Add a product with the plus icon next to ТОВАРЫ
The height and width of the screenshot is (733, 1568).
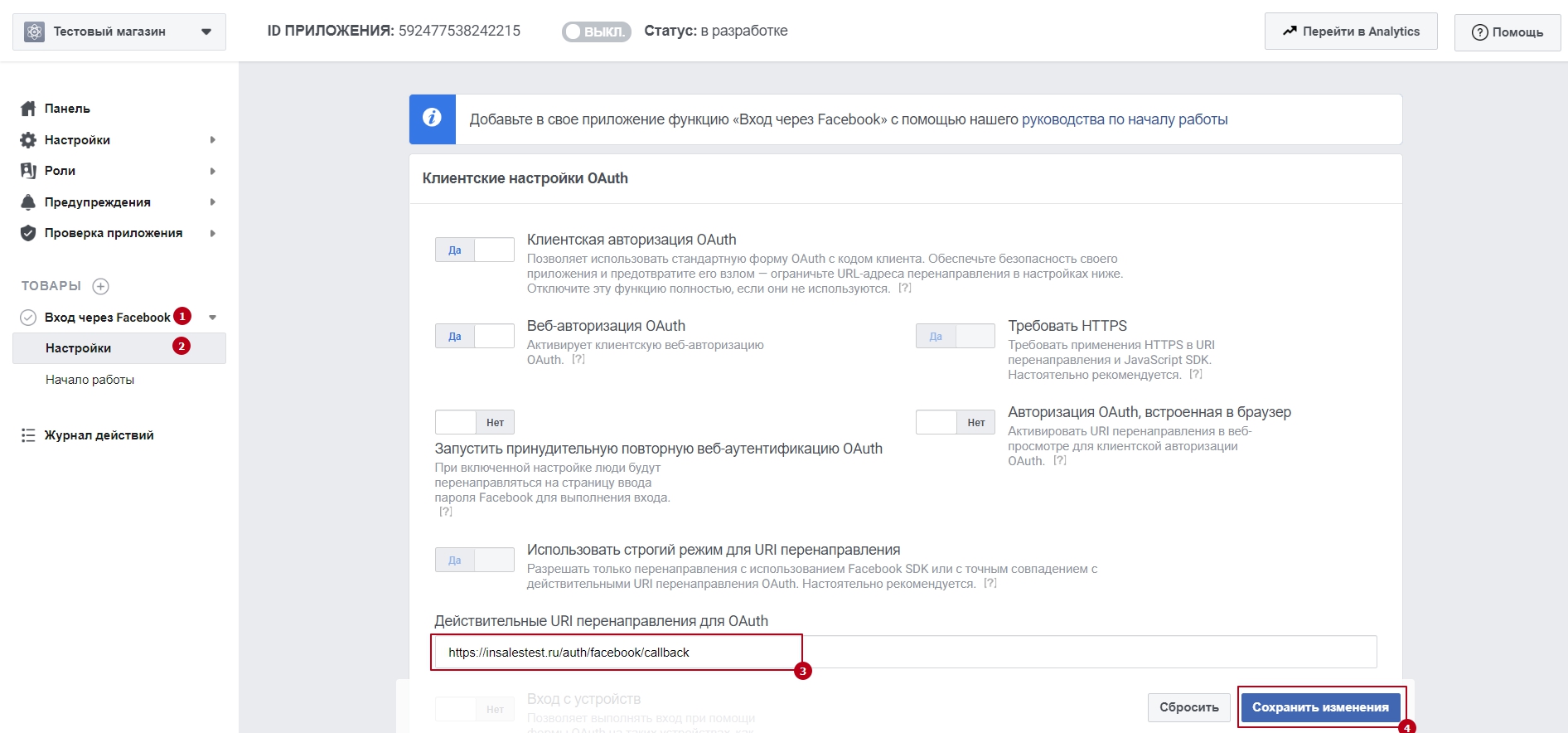click(x=101, y=286)
